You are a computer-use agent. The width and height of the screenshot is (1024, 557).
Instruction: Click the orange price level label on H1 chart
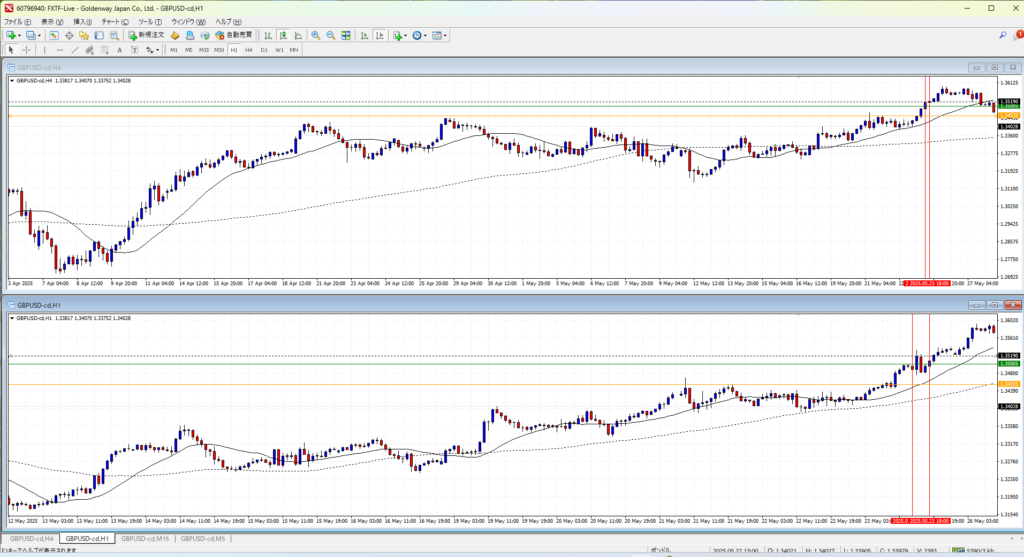[1010, 384]
